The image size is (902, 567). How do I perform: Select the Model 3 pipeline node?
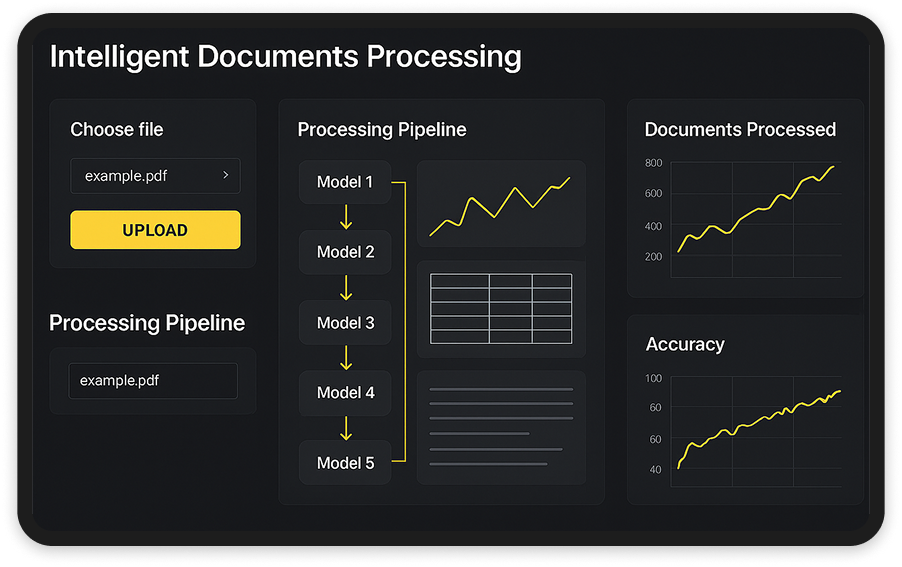coord(345,323)
